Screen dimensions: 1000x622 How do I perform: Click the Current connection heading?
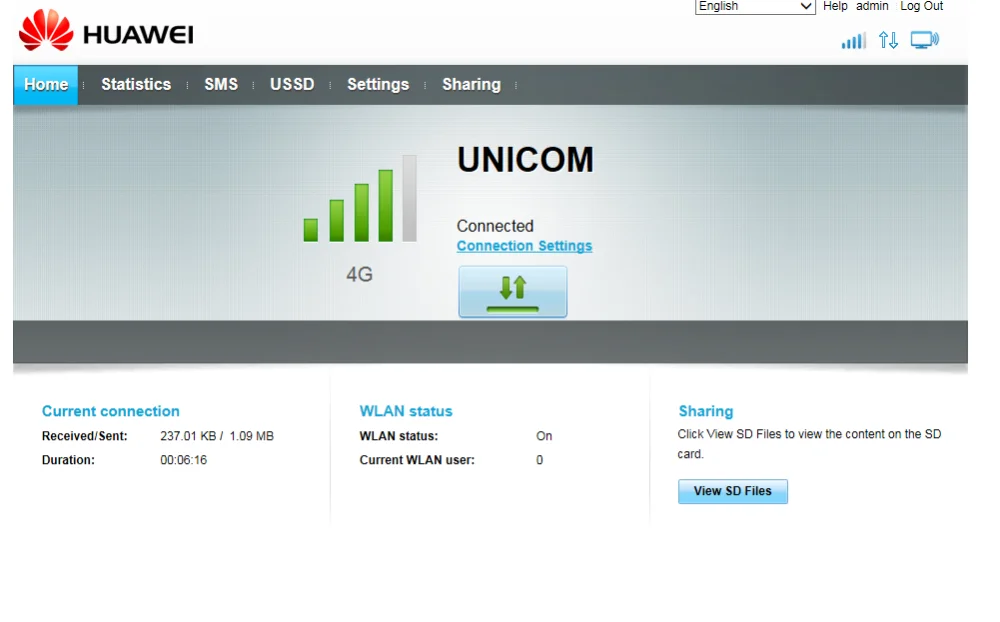click(111, 411)
